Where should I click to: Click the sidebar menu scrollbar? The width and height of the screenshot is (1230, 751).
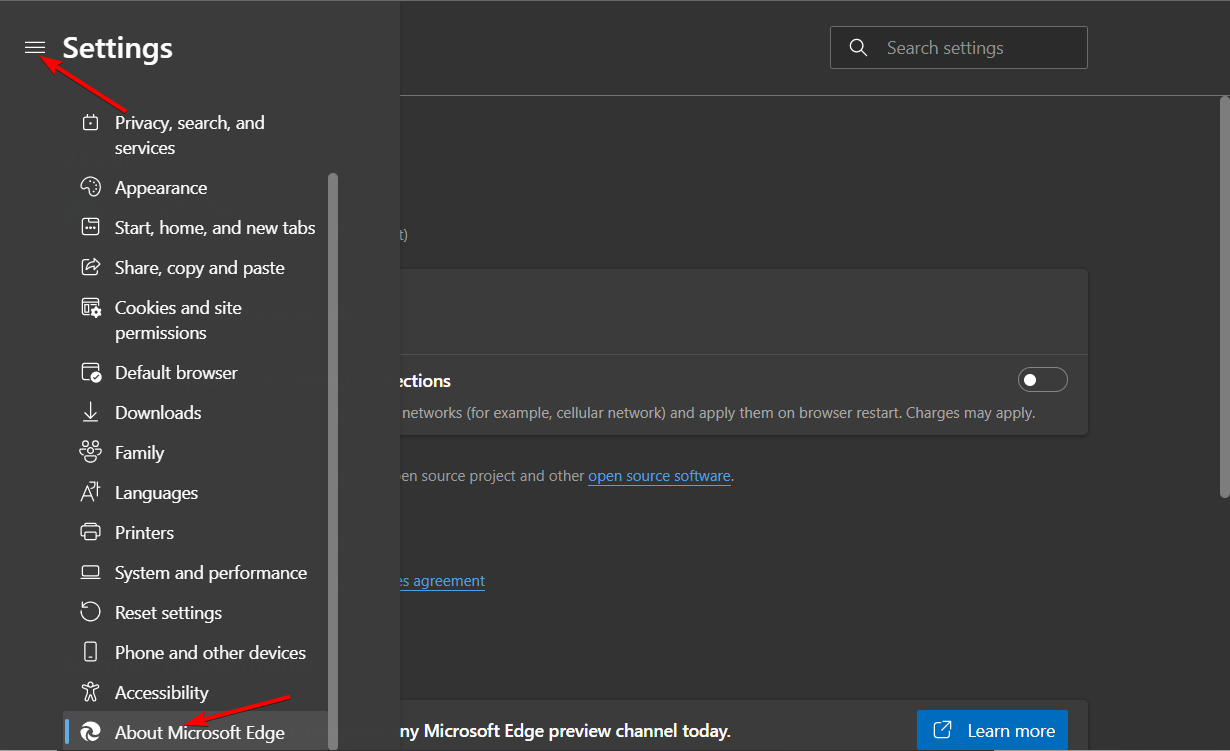[x=333, y=460]
